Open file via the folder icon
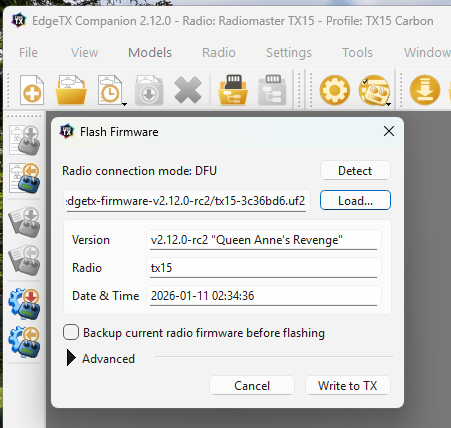The height and width of the screenshot is (428, 451). (x=71, y=90)
